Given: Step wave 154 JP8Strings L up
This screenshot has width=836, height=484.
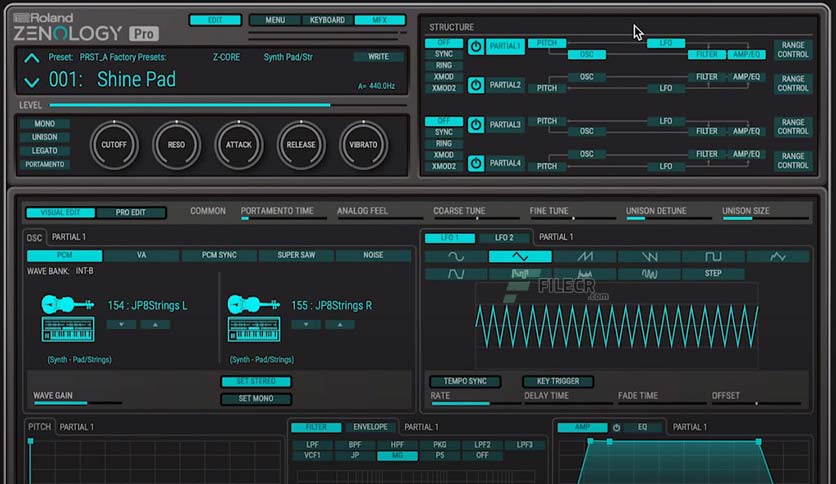Looking at the screenshot, I should click(x=155, y=325).
